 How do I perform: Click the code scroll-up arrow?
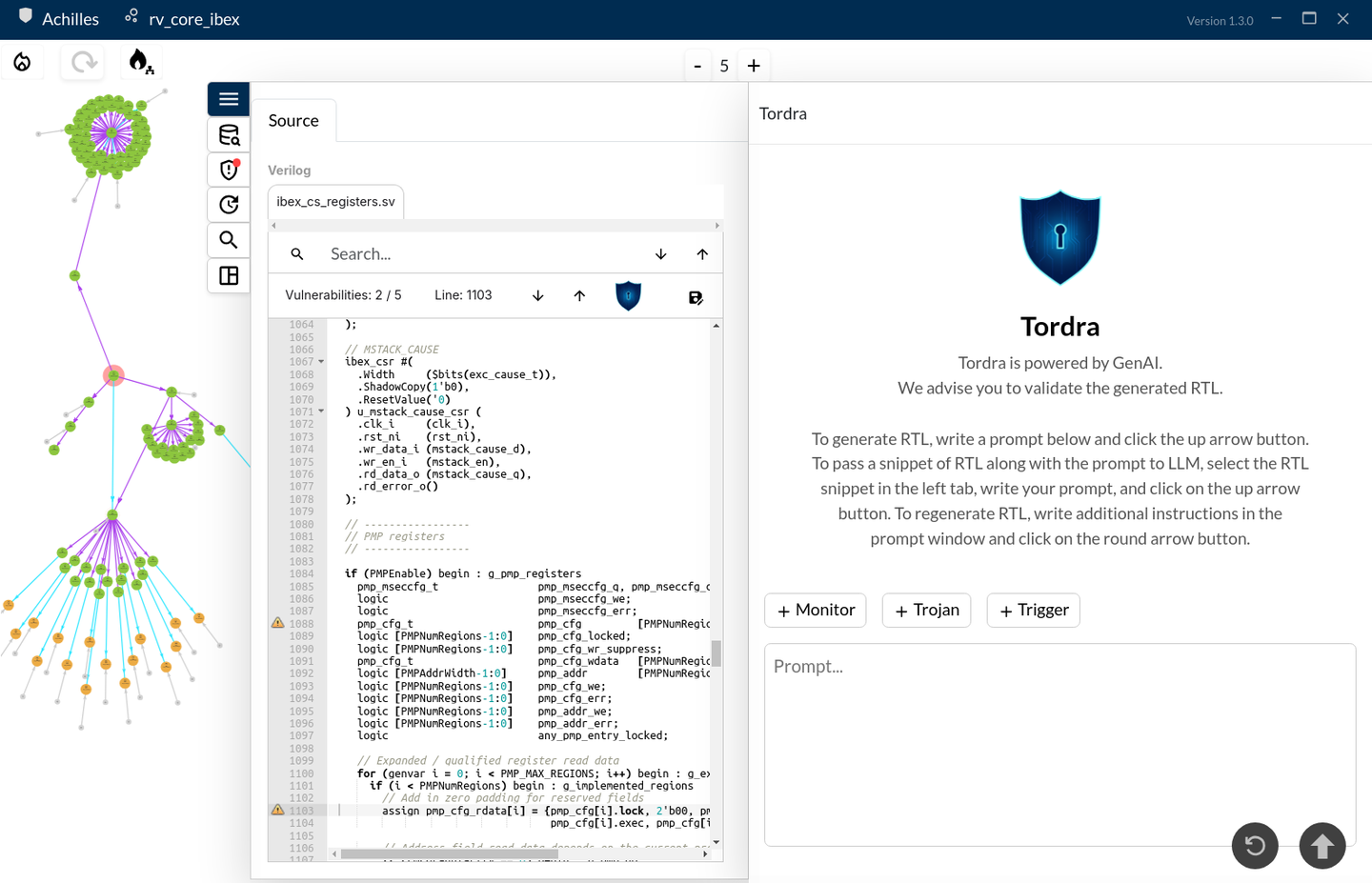click(x=716, y=326)
